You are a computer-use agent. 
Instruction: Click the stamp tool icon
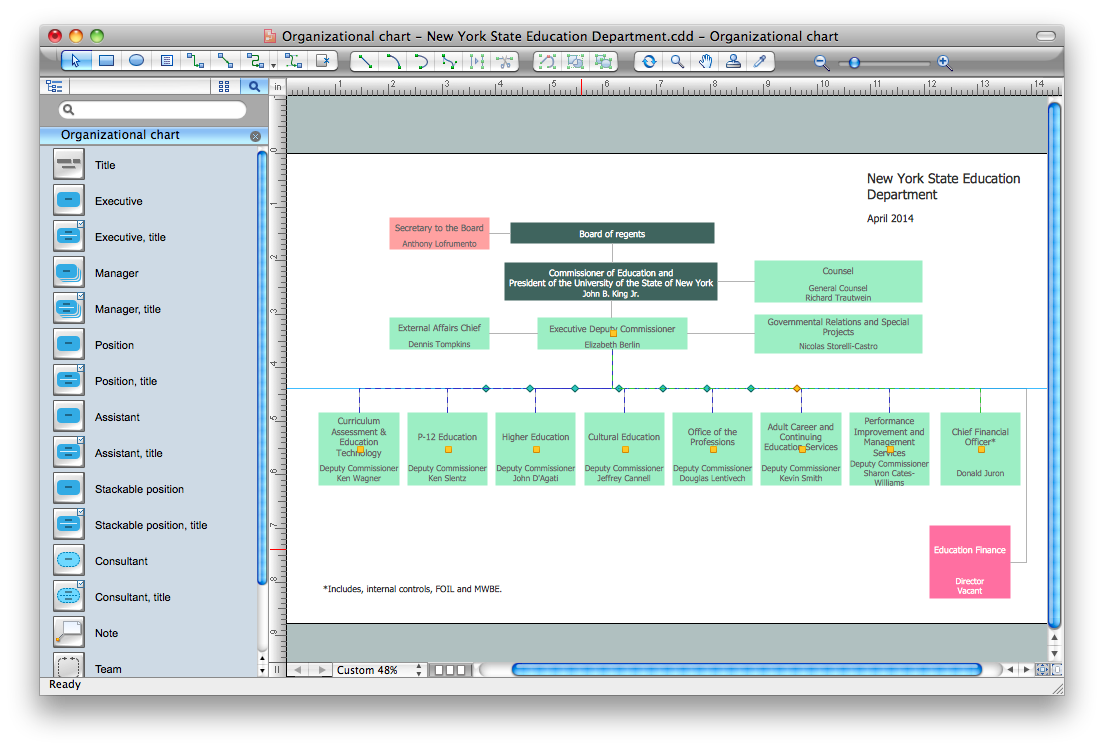(x=733, y=61)
